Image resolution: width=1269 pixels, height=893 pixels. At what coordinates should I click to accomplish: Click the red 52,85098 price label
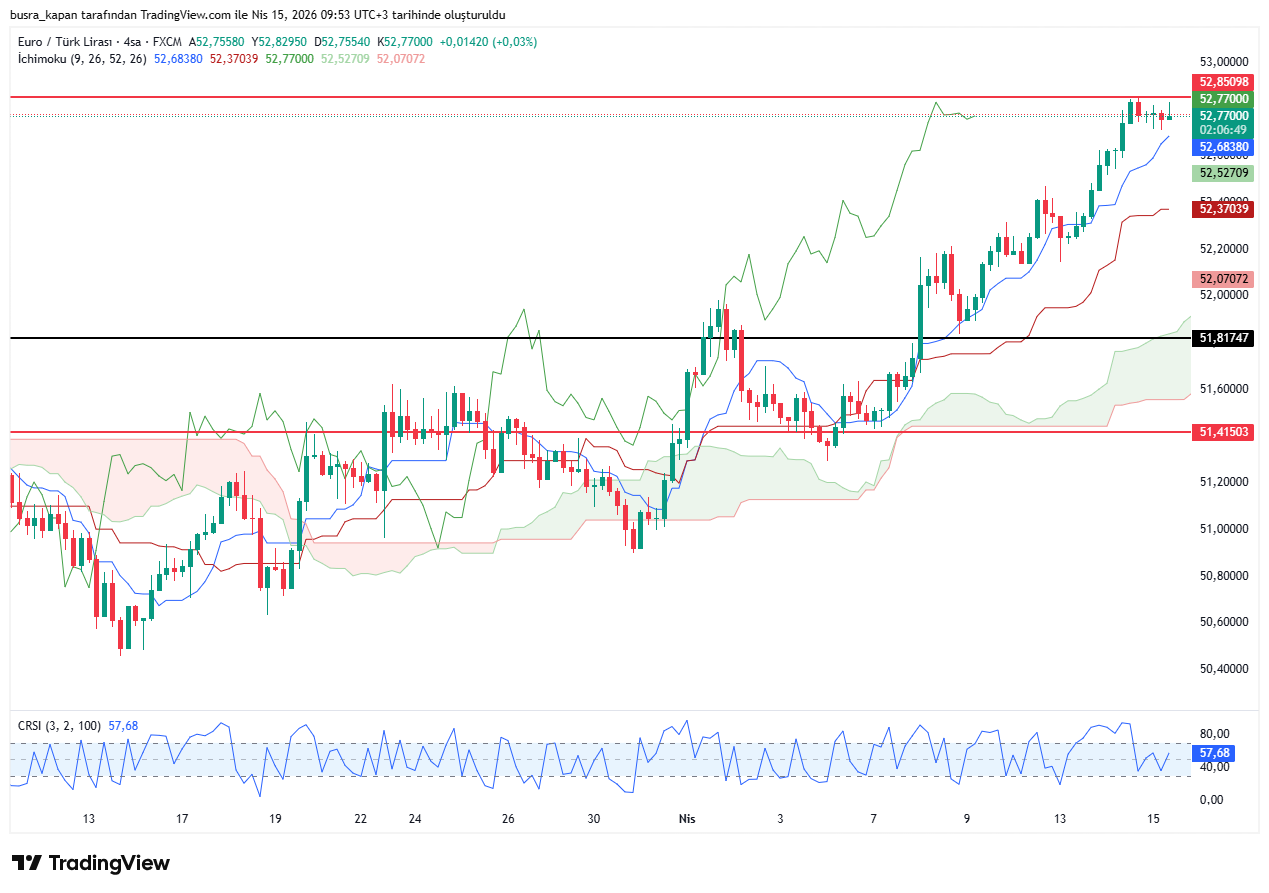tap(1223, 82)
